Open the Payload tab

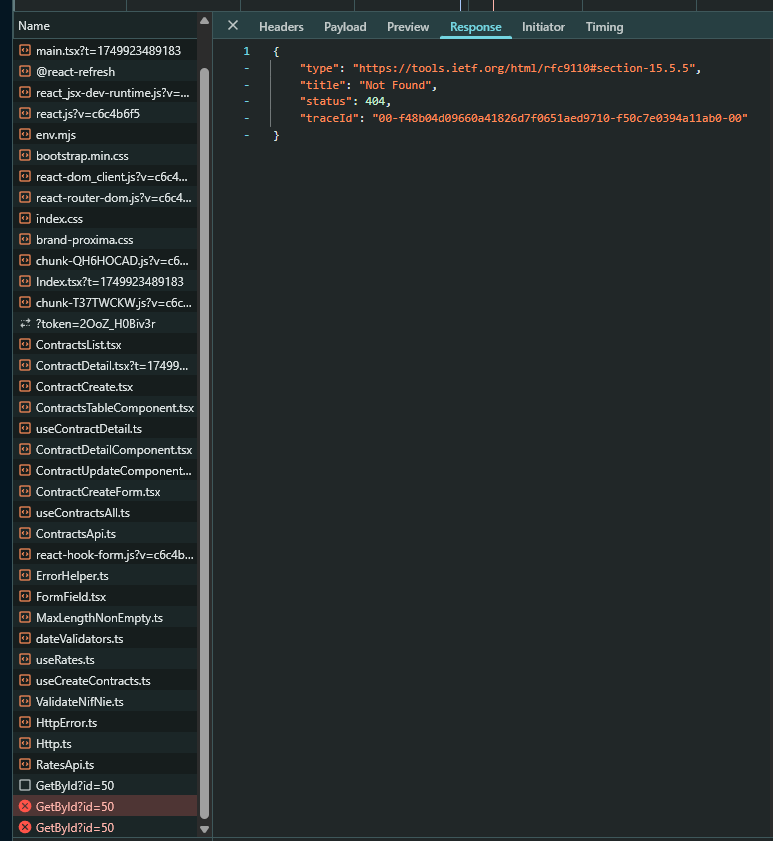pos(345,27)
